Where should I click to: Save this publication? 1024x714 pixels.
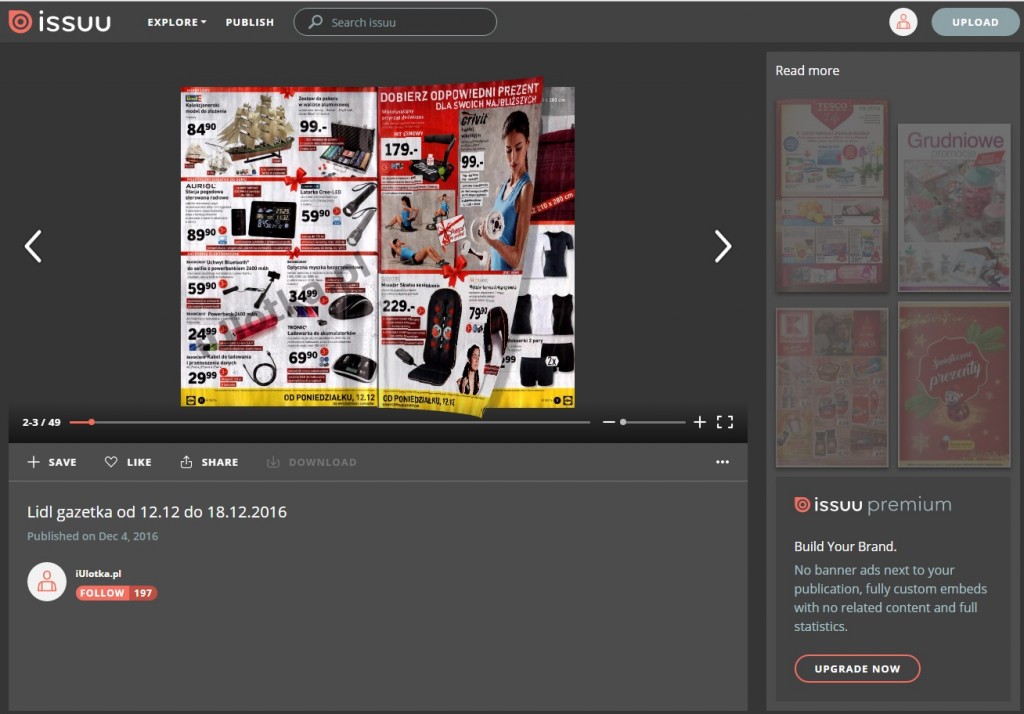pyautogui.click(x=52, y=462)
